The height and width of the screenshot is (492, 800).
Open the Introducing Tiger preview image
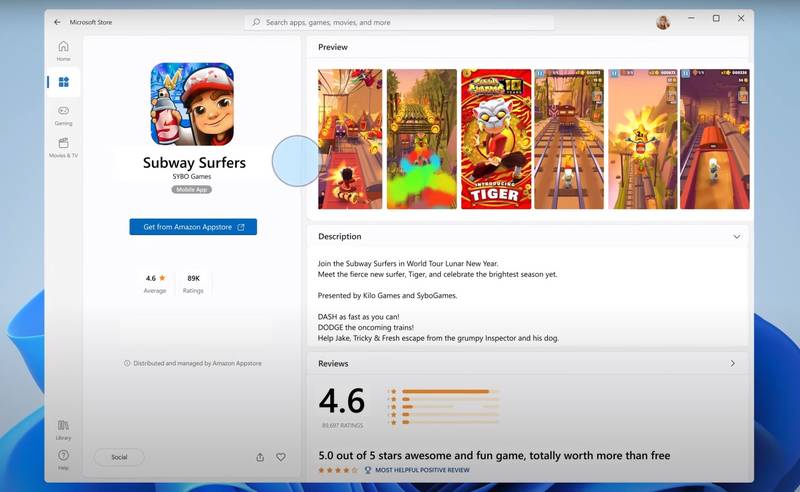[x=496, y=139]
